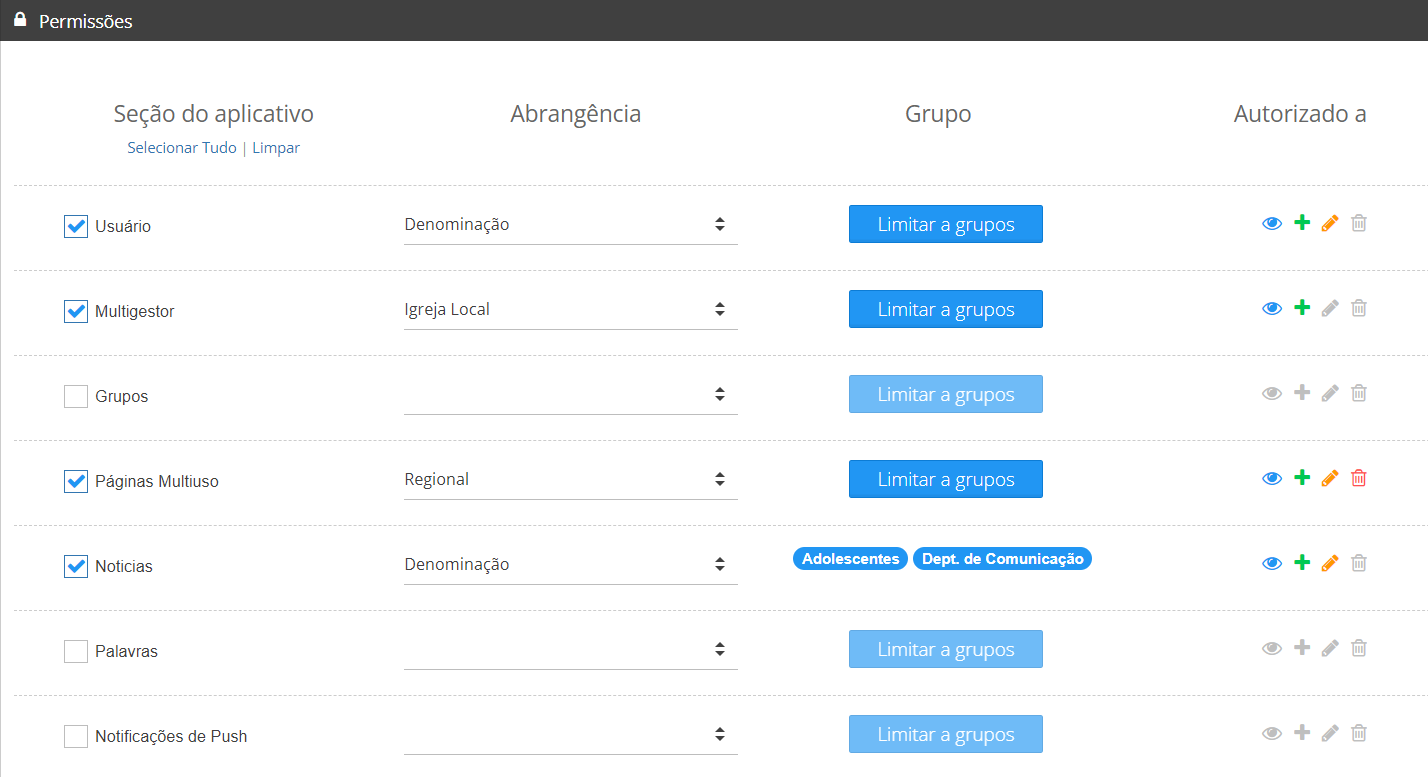Toggle add plus icon in Grupos row
Image resolution: width=1428 pixels, height=777 pixels.
click(x=1301, y=393)
